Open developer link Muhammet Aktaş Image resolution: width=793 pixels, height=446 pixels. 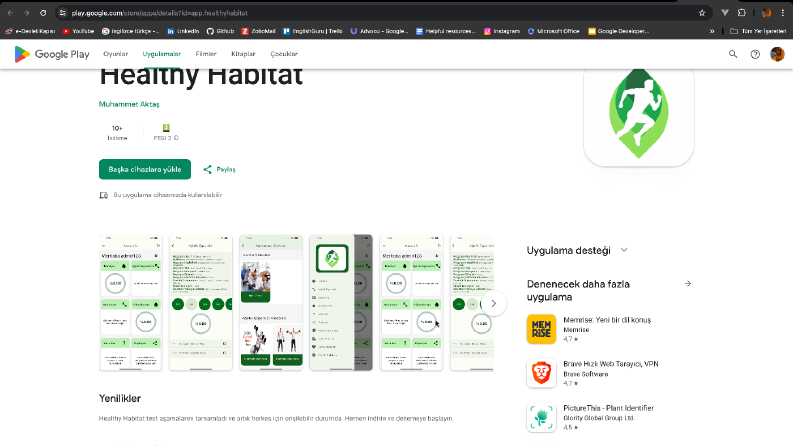click(x=129, y=104)
